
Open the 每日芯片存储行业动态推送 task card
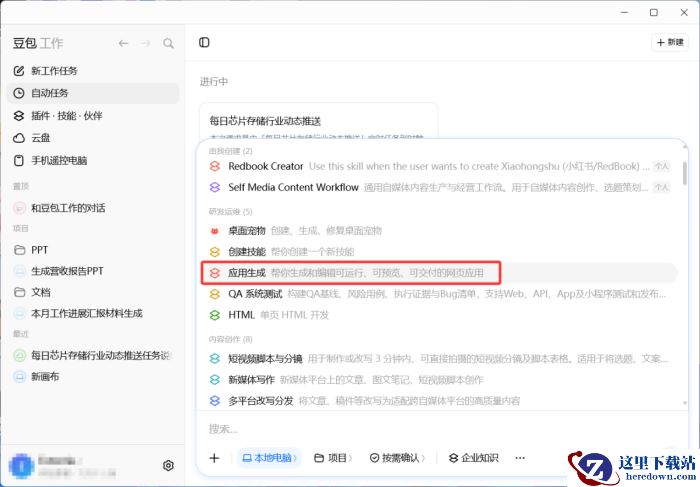coord(318,121)
